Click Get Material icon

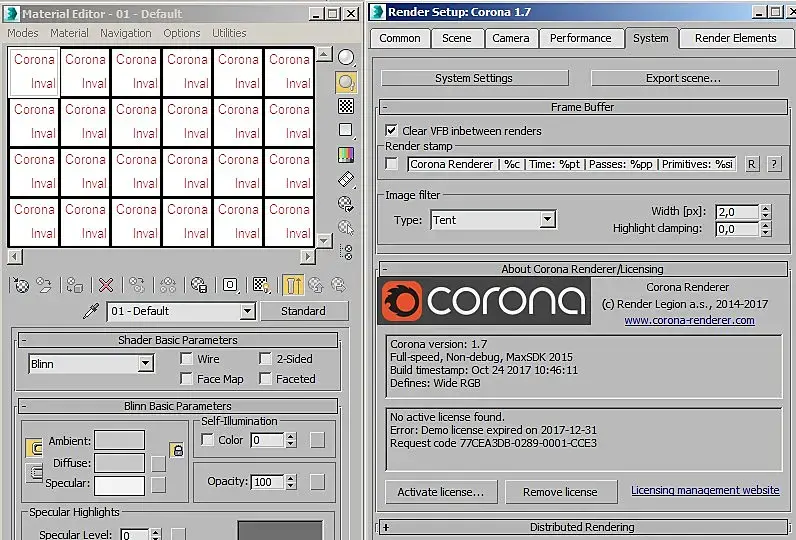pyautogui.click(x=21, y=285)
